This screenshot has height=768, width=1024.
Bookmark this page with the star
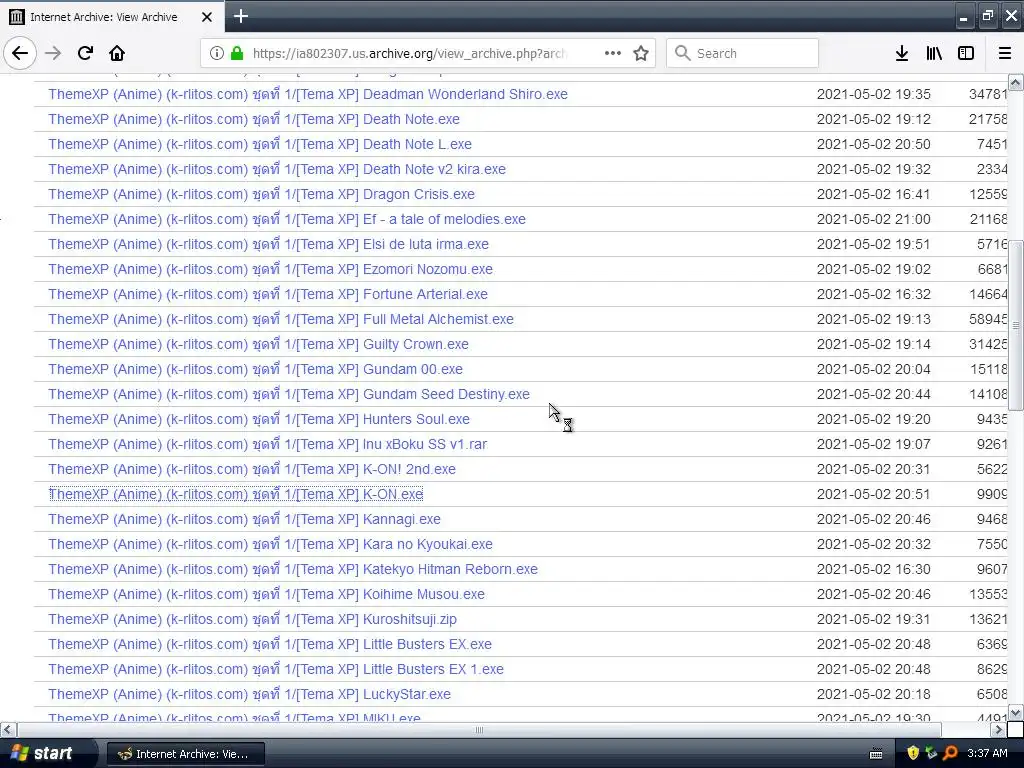[x=641, y=53]
